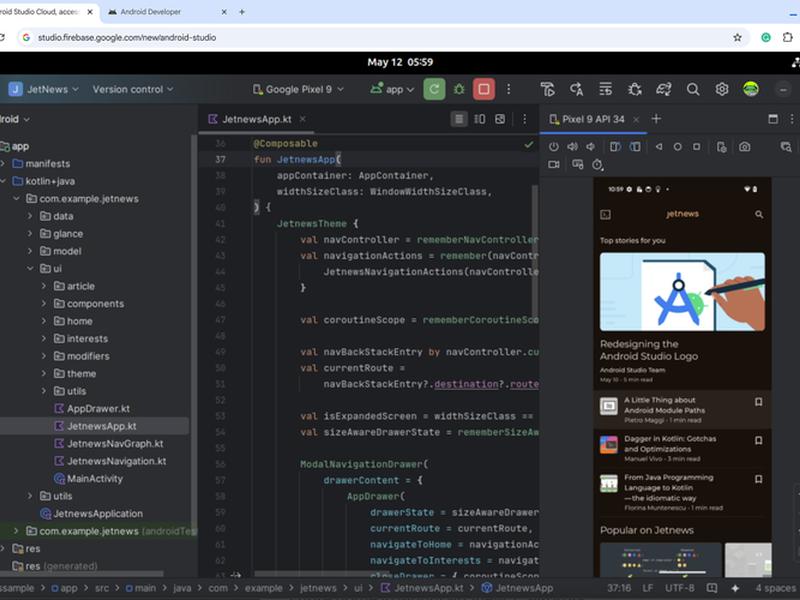Screen dimensions: 800x600
Task: Open MainActivity file in tree
Action: 88,479
